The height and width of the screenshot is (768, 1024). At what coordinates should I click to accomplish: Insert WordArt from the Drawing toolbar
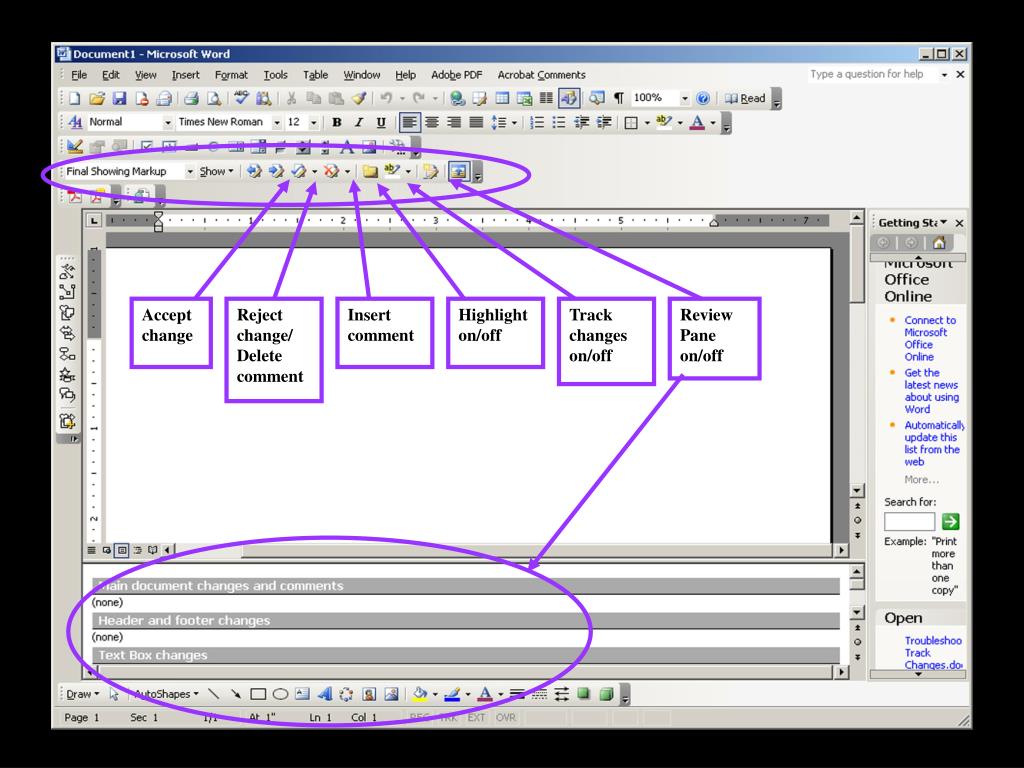pyautogui.click(x=325, y=694)
